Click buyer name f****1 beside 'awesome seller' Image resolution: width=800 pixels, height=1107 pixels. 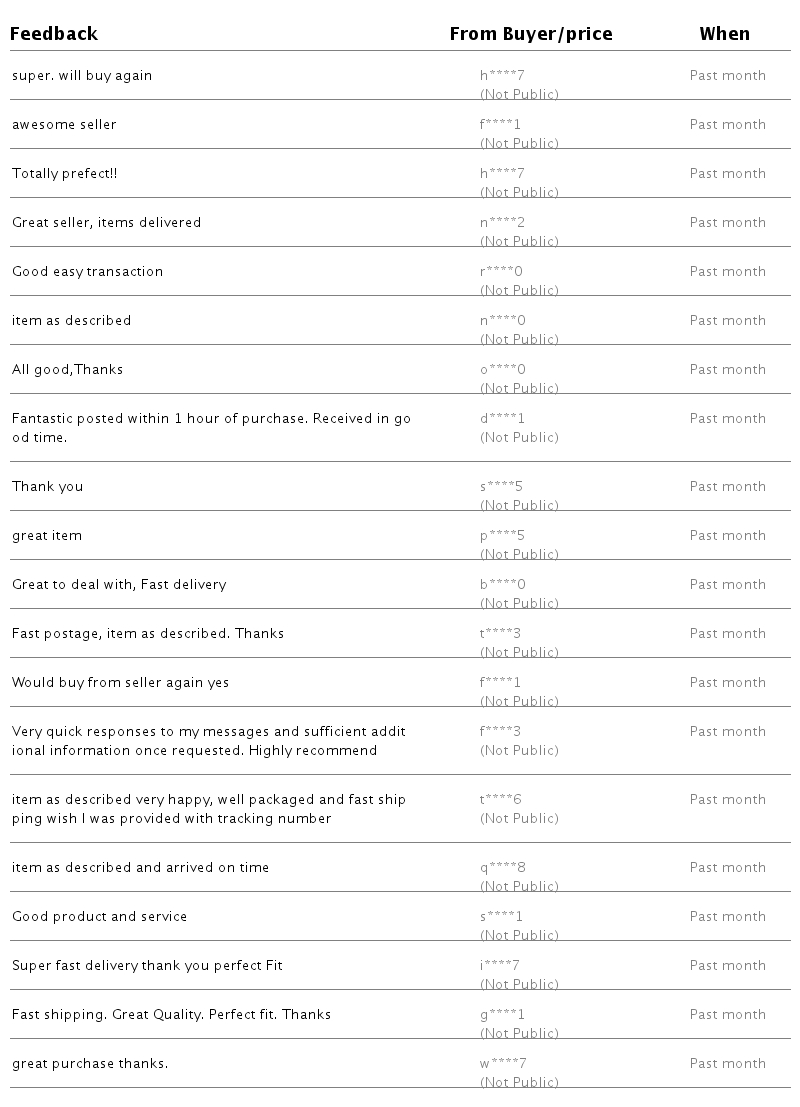tap(500, 124)
